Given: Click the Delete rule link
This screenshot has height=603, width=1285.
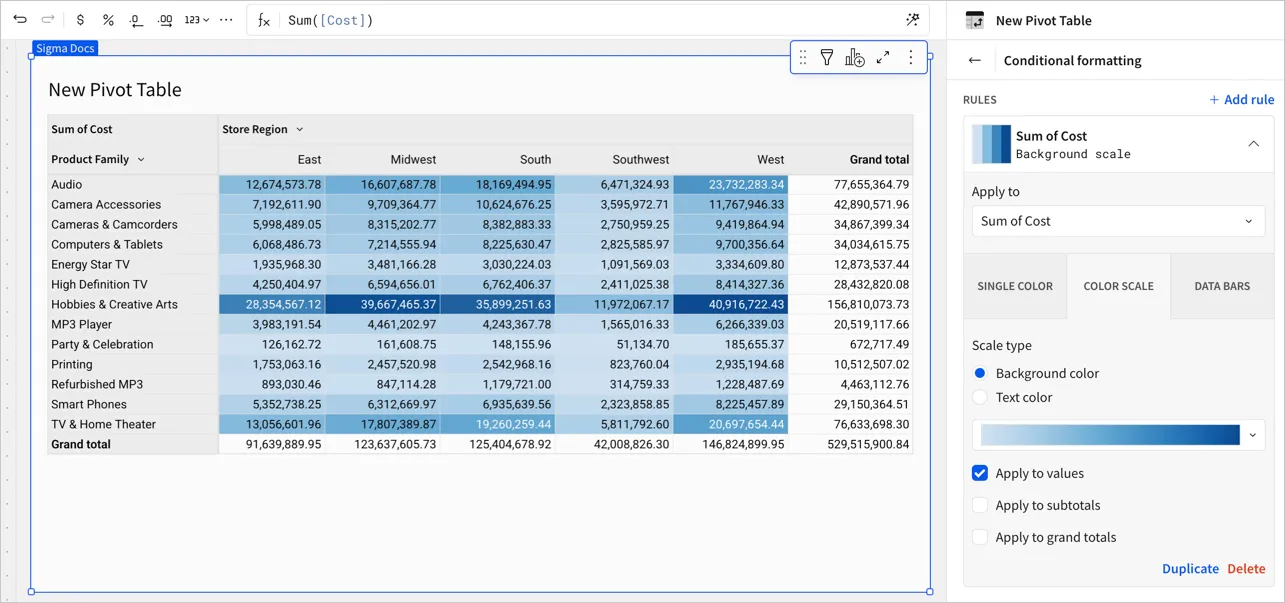Looking at the screenshot, I should click(1246, 568).
